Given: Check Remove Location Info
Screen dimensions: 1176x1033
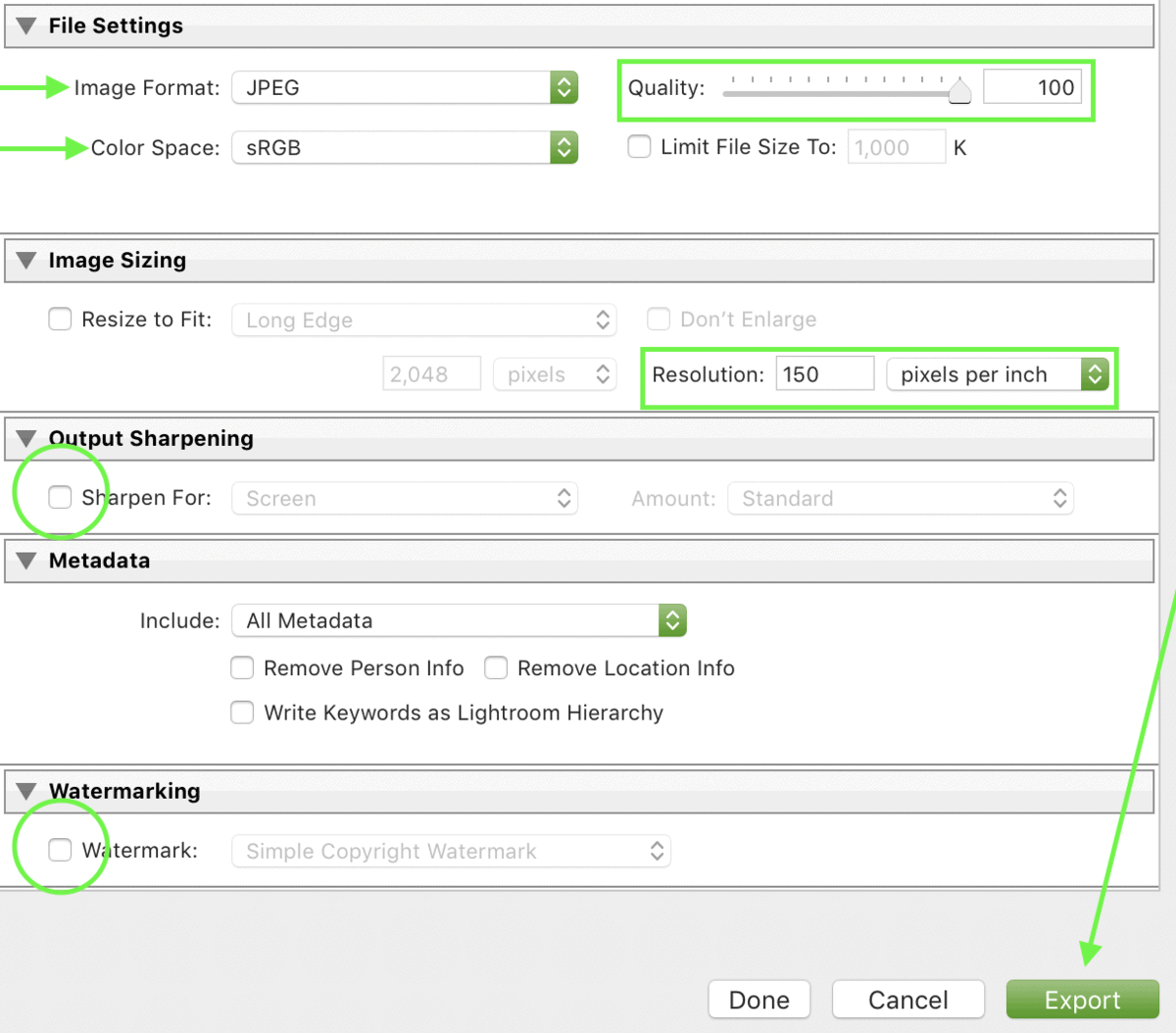Looking at the screenshot, I should (x=496, y=668).
